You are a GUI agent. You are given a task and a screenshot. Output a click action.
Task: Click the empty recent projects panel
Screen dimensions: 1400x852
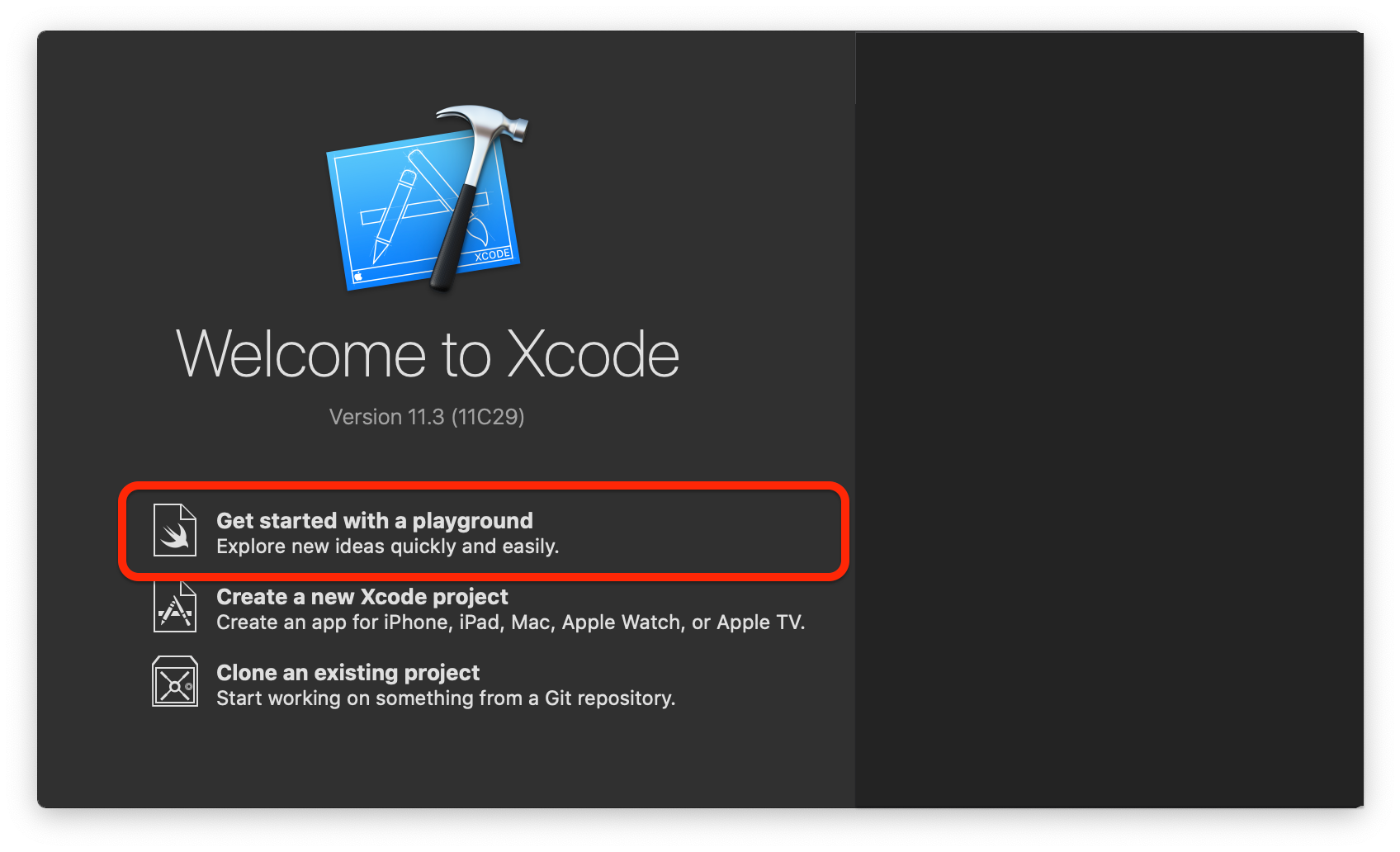click(x=1109, y=419)
